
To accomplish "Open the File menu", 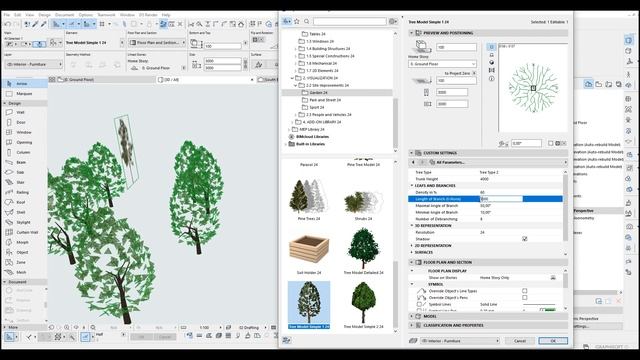I will (x=7, y=15).
